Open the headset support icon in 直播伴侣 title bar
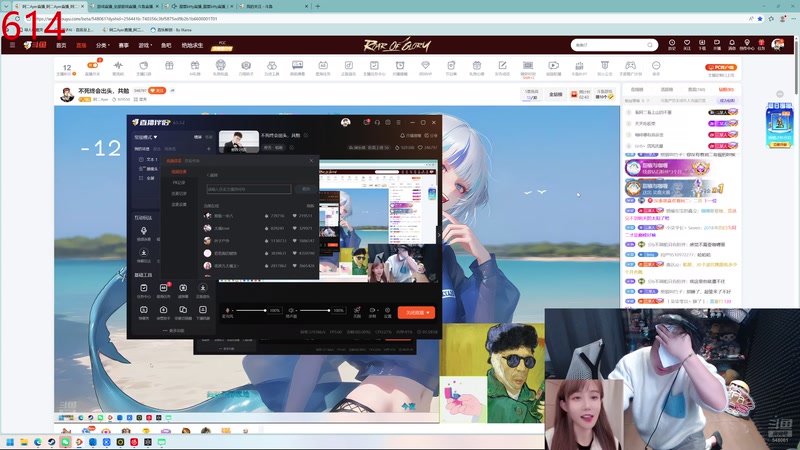The height and width of the screenshot is (450, 800). (x=377, y=122)
